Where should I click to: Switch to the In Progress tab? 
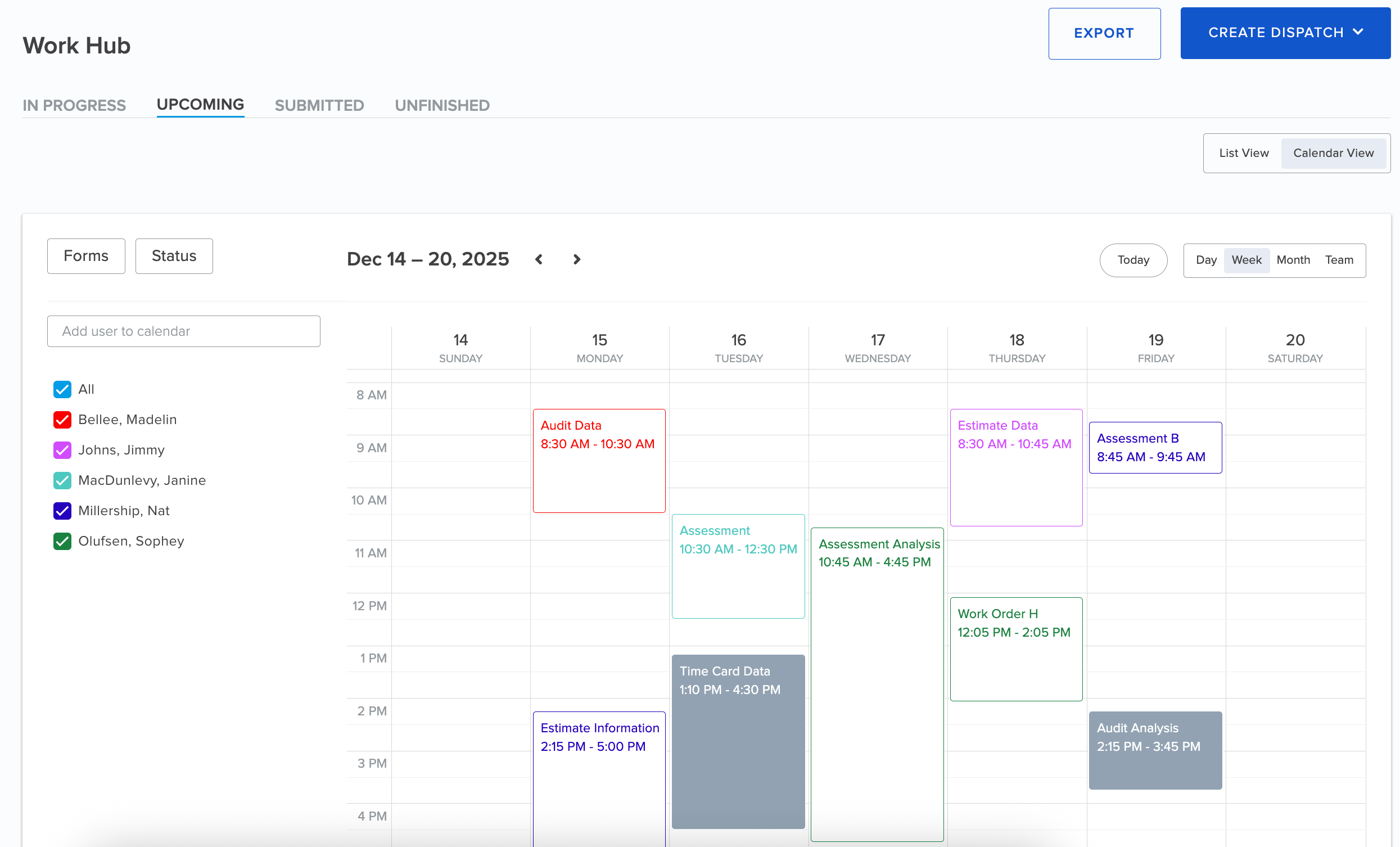coord(74,105)
